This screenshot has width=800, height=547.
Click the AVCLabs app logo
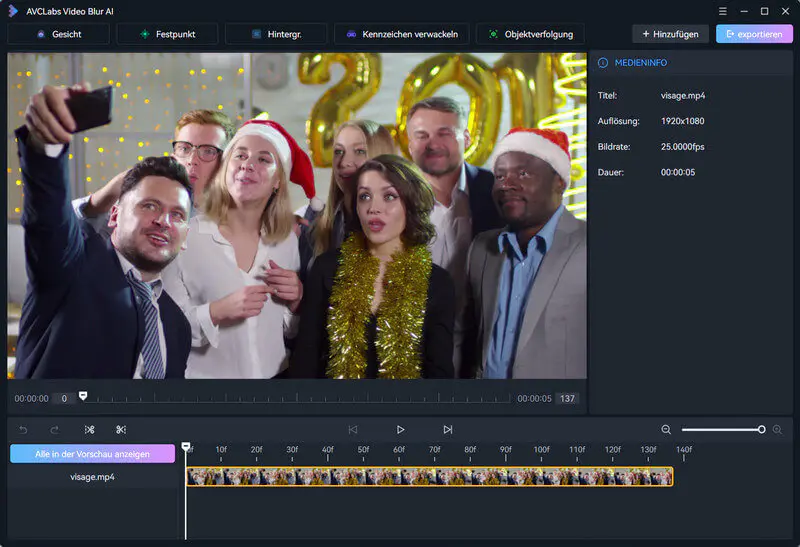coord(13,11)
